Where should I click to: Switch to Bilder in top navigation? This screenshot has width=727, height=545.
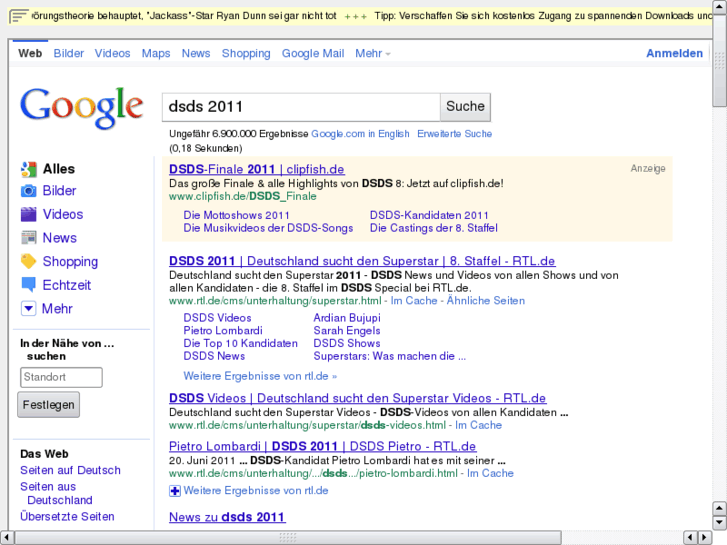69,53
